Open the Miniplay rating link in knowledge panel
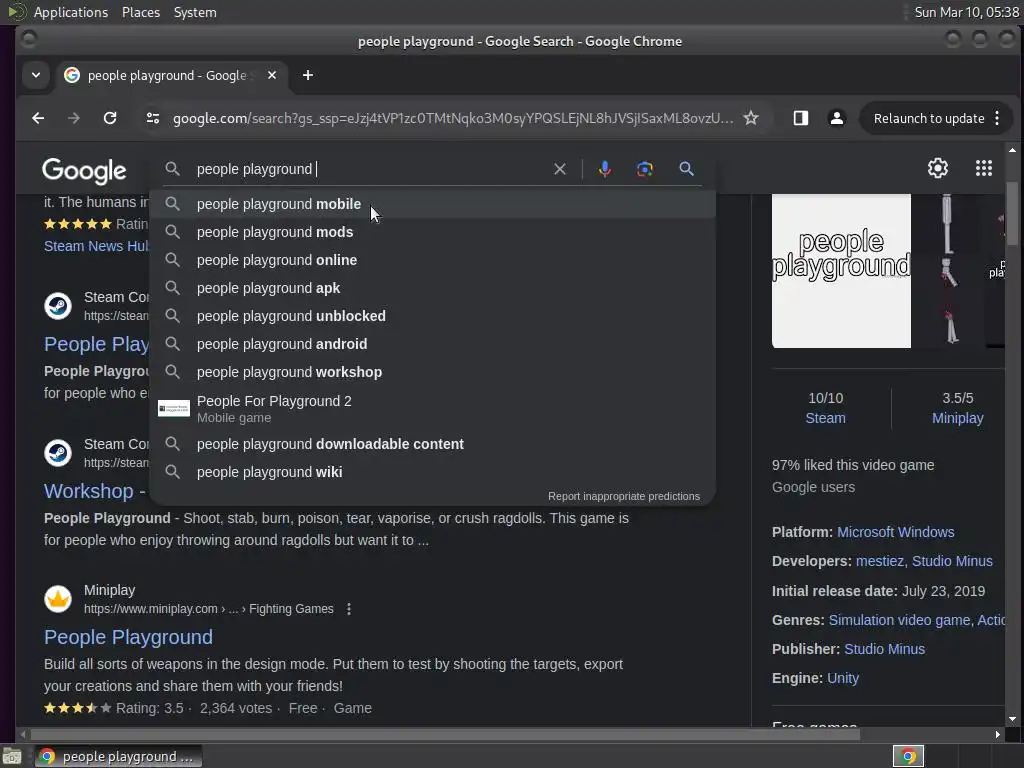This screenshot has width=1024, height=768. tap(957, 418)
